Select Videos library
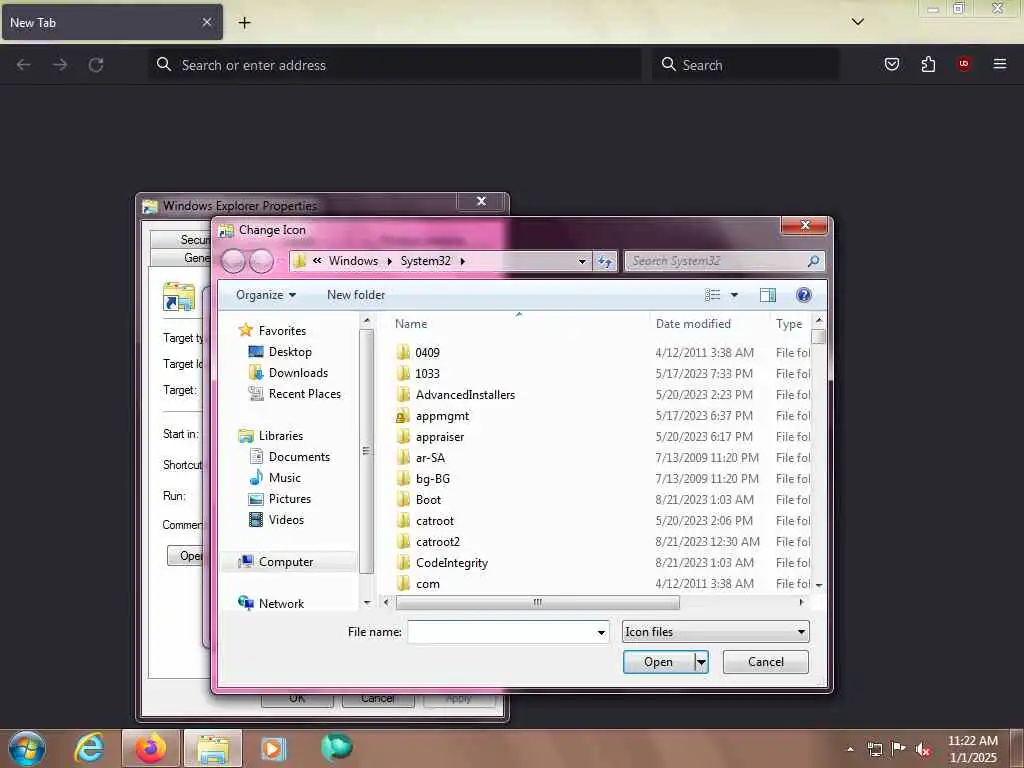The width and height of the screenshot is (1024, 768). point(286,519)
